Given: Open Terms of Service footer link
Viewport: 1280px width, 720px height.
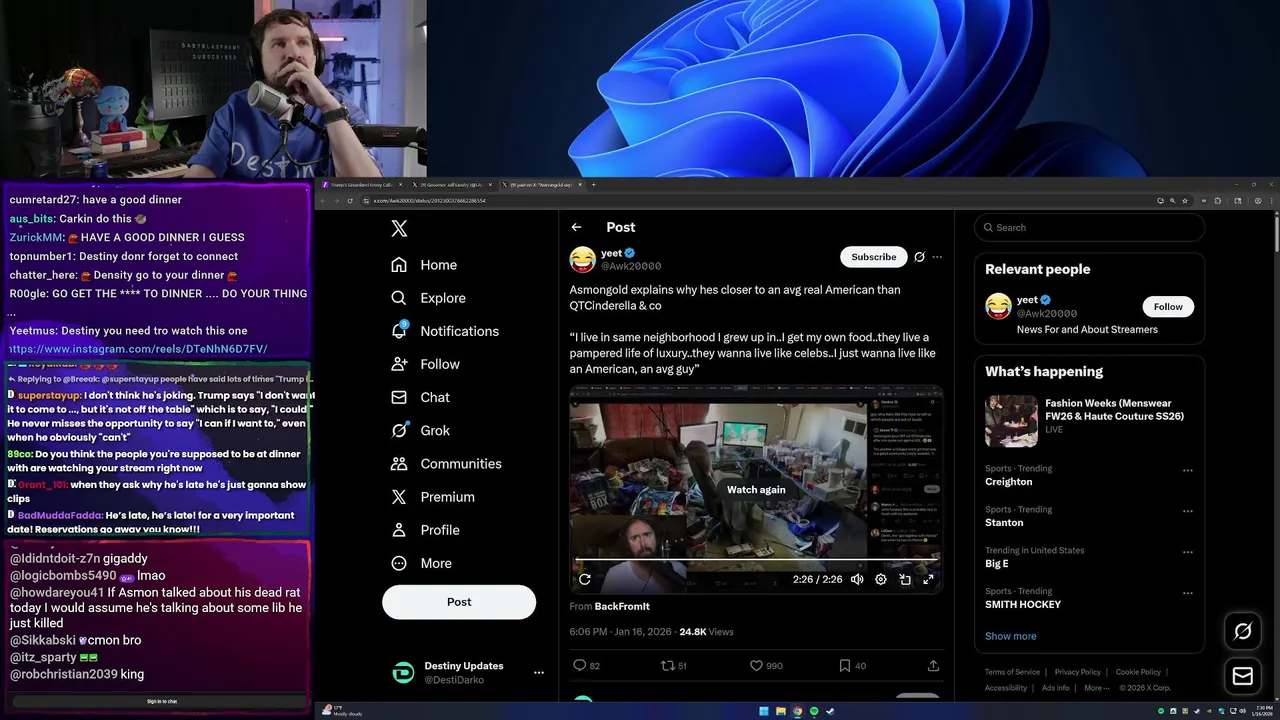Looking at the screenshot, I should [x=1013, y=672].
